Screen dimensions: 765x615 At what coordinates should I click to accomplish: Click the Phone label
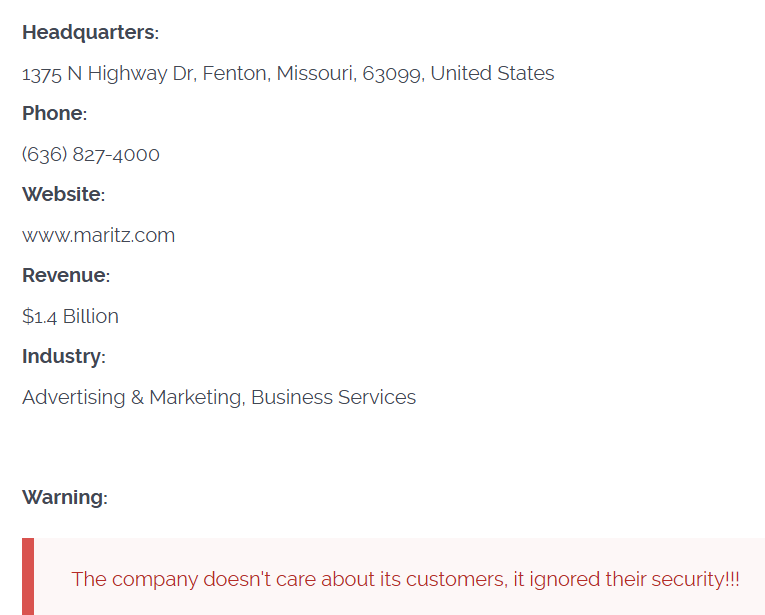pos(54,113)
